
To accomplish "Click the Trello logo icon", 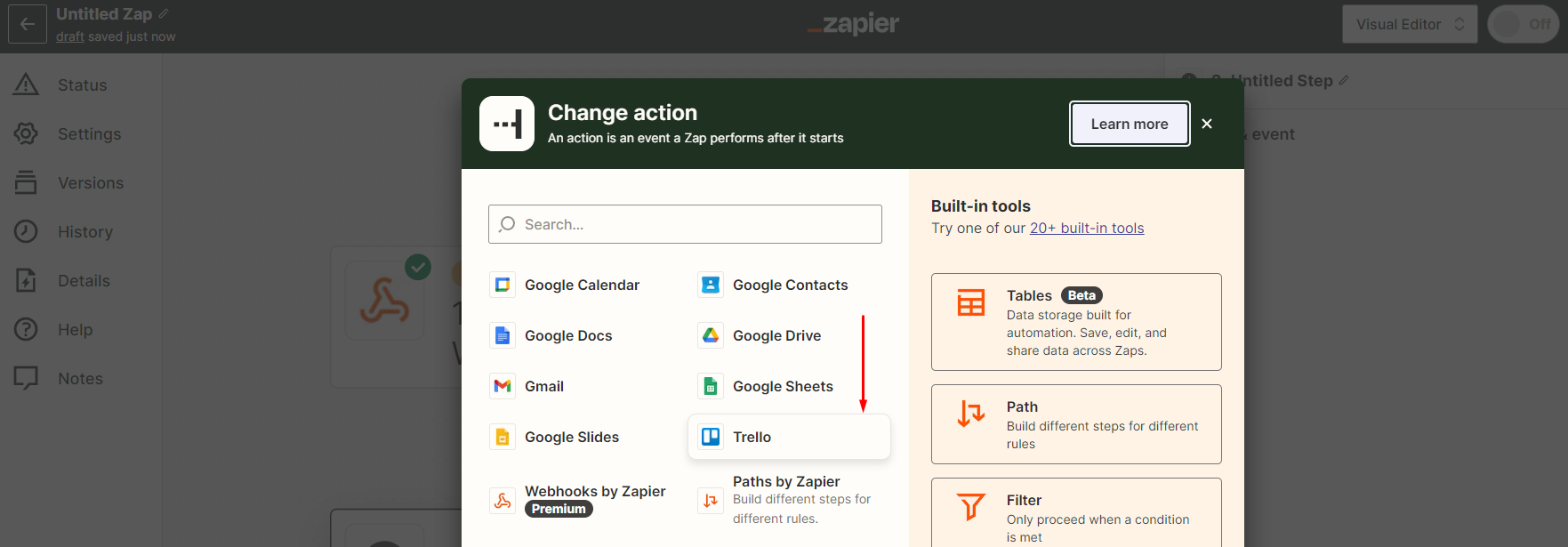I will (711, 437).
